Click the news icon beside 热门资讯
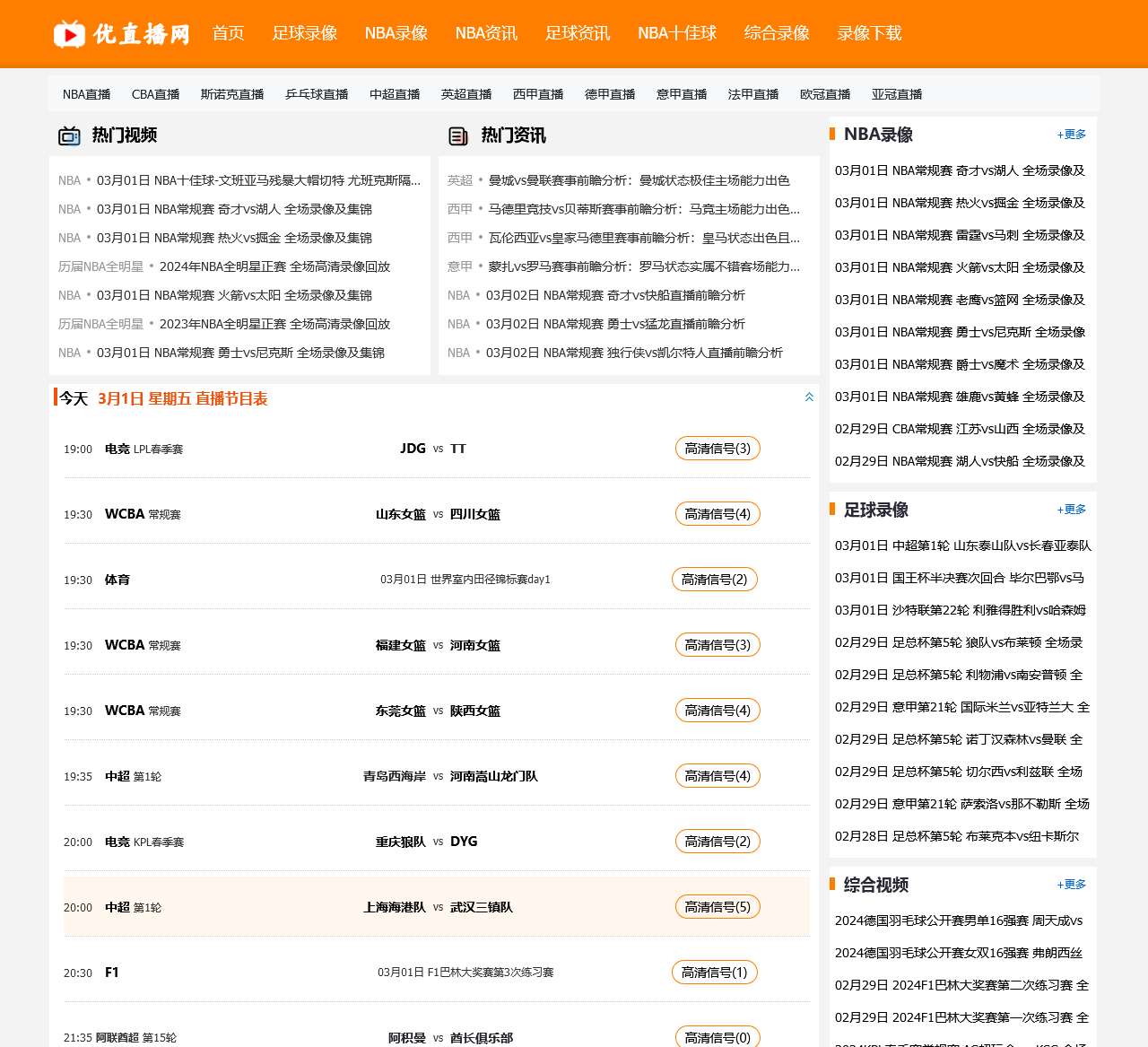The image size is (1148, 1047). tap(458, 135)
